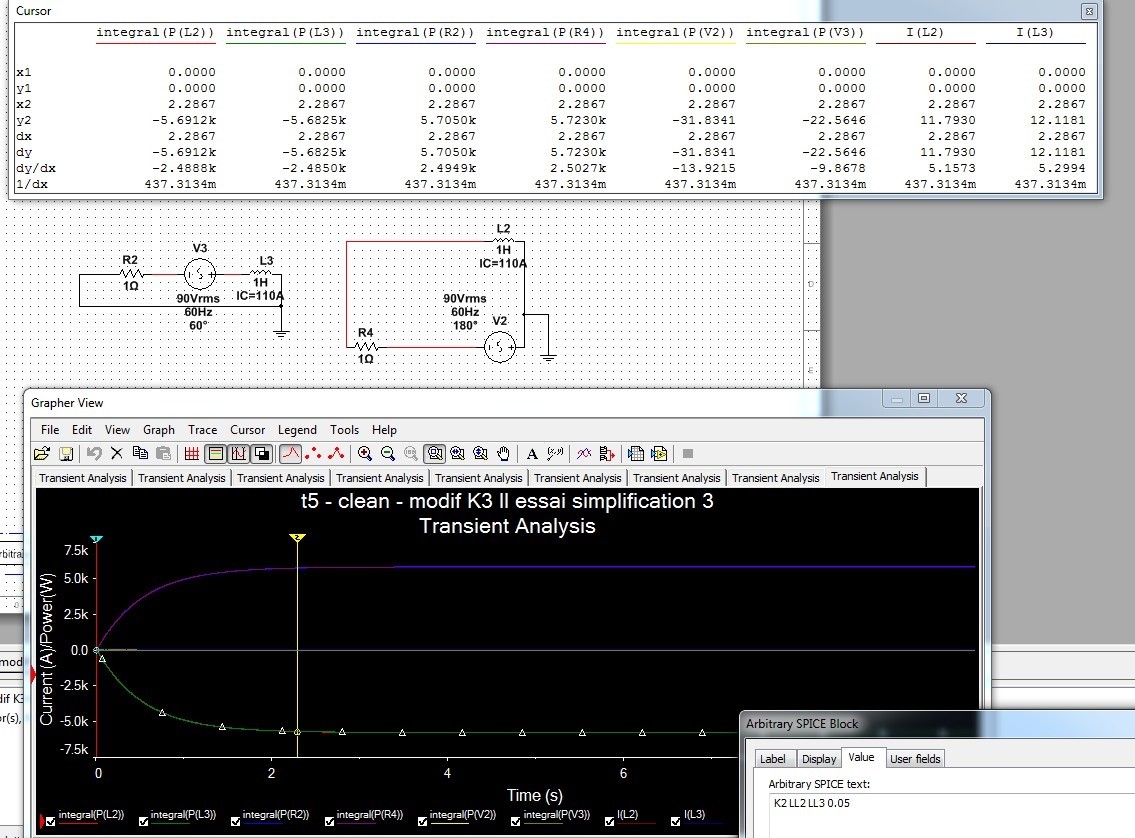Viewport: 1135px width, 838px height.
Task: Click the grey stop square icon
Action: click(x=688, y=454)
